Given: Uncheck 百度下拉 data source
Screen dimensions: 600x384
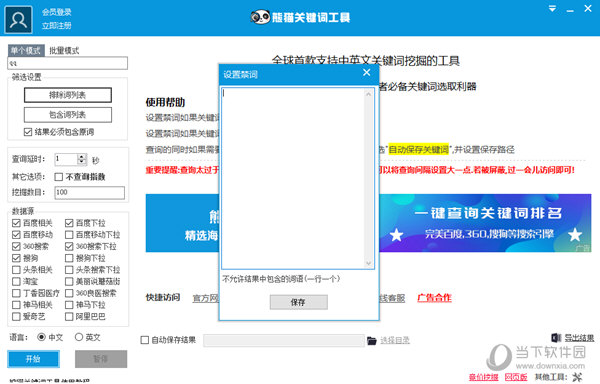Looking at the screenshot, I should (69, 223).
